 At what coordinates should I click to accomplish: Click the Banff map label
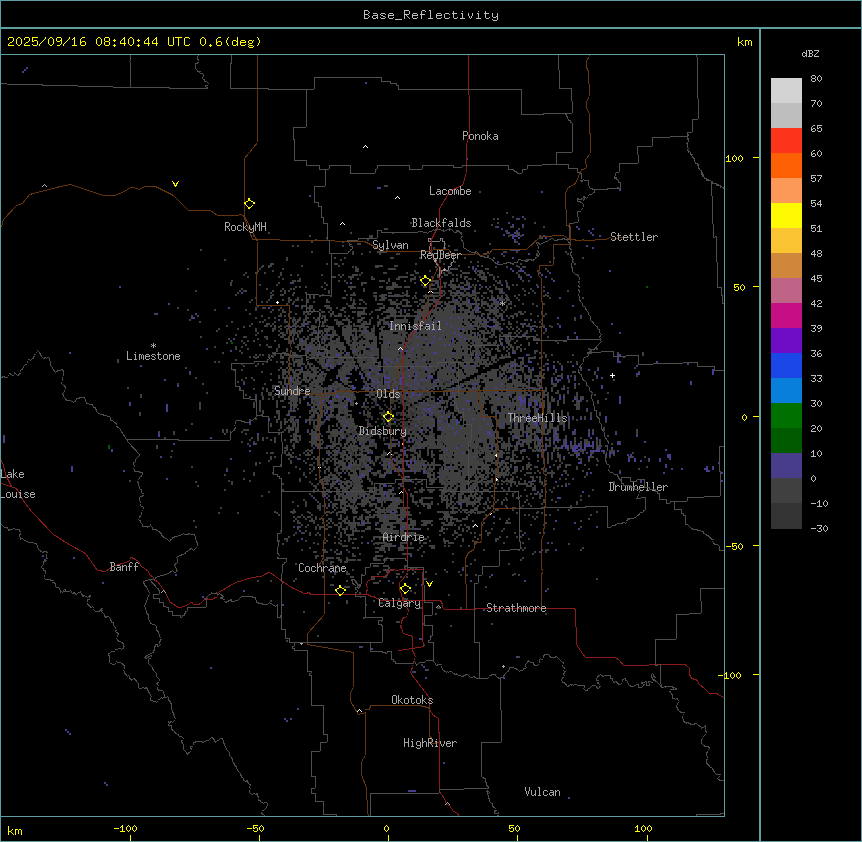tap(124, 567)
